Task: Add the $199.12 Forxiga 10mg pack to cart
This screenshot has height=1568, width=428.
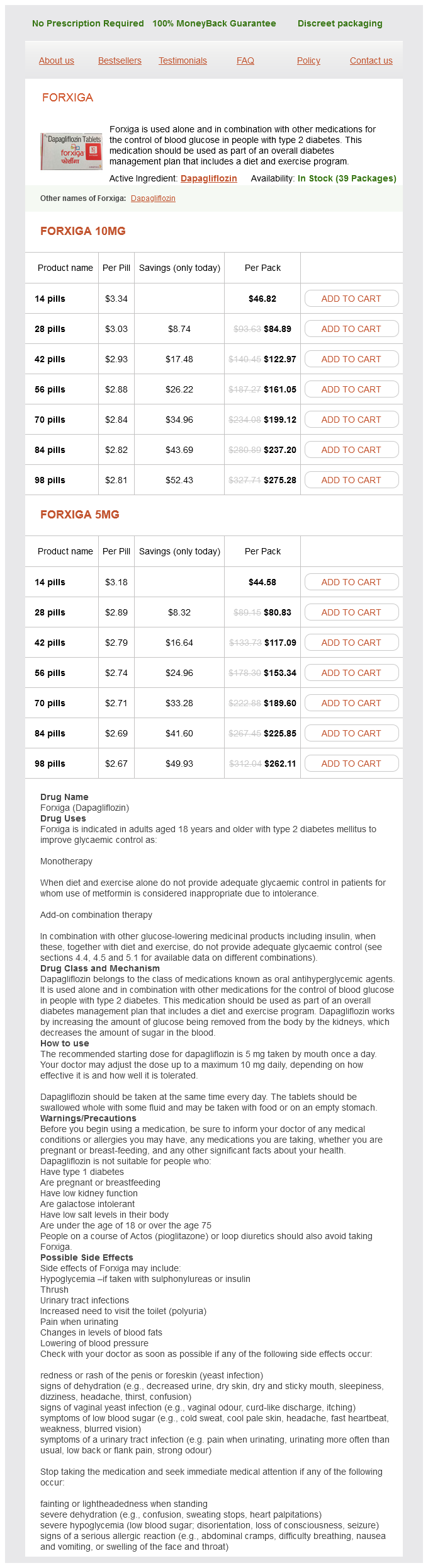Action: point(351,420)
